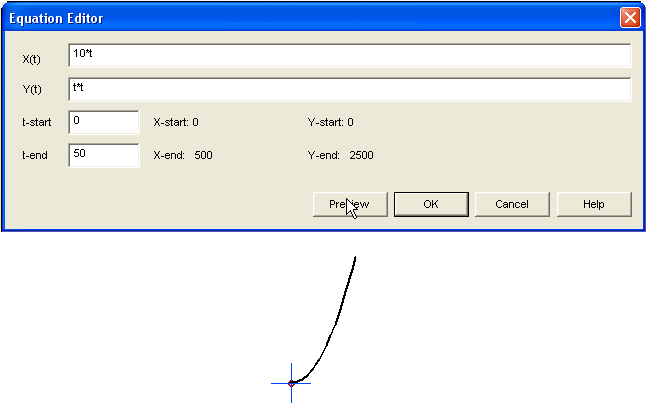Click the Y(t) equation input field
The height and width of the screenshot is (405, 648).
pyautogui.click(x=349, y=89)
